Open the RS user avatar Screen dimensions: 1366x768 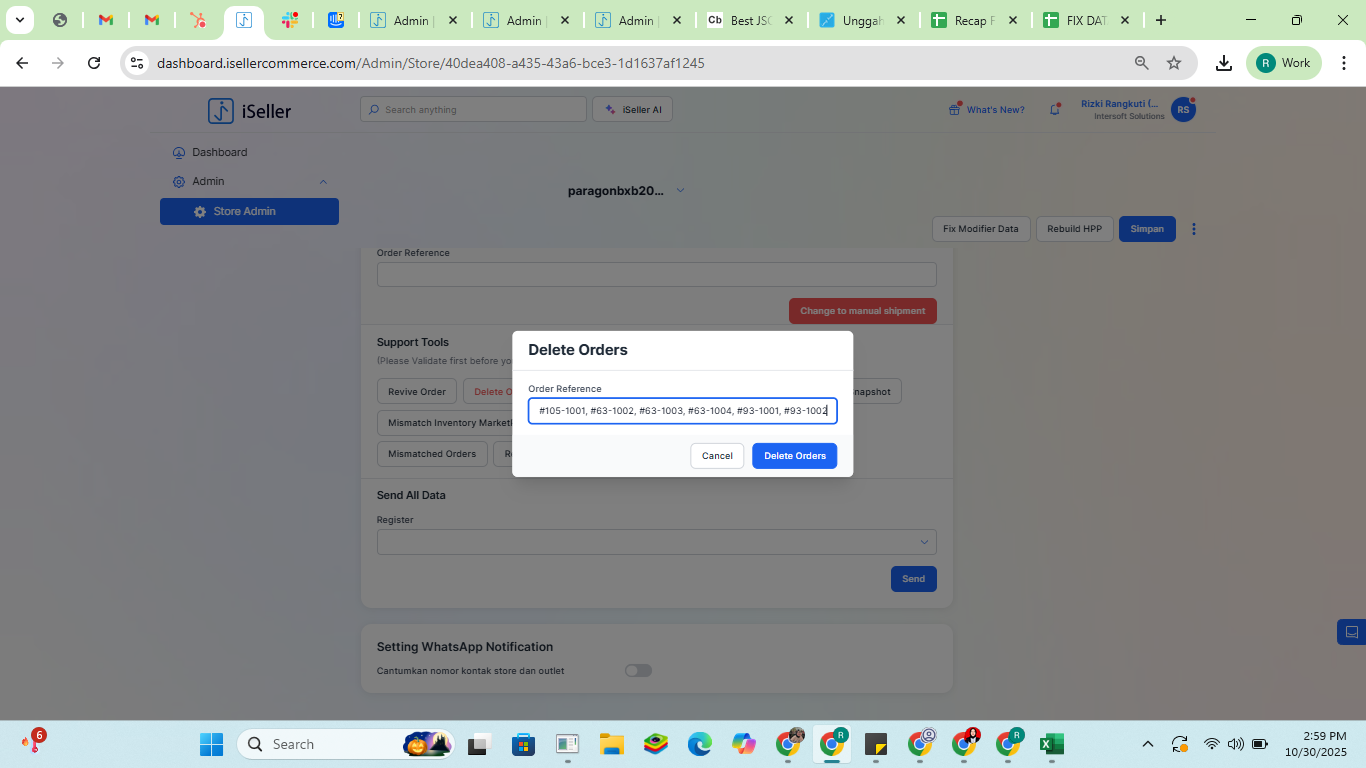(1183, 110)
